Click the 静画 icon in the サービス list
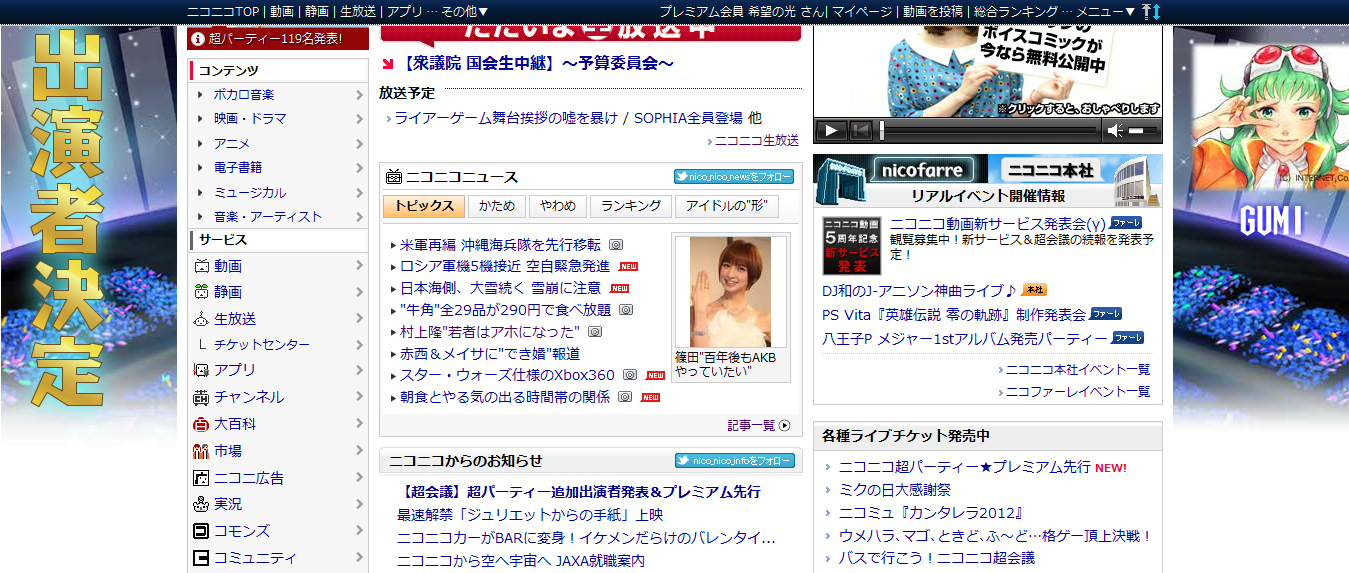 pyautogui.click(x=201, y=292)
